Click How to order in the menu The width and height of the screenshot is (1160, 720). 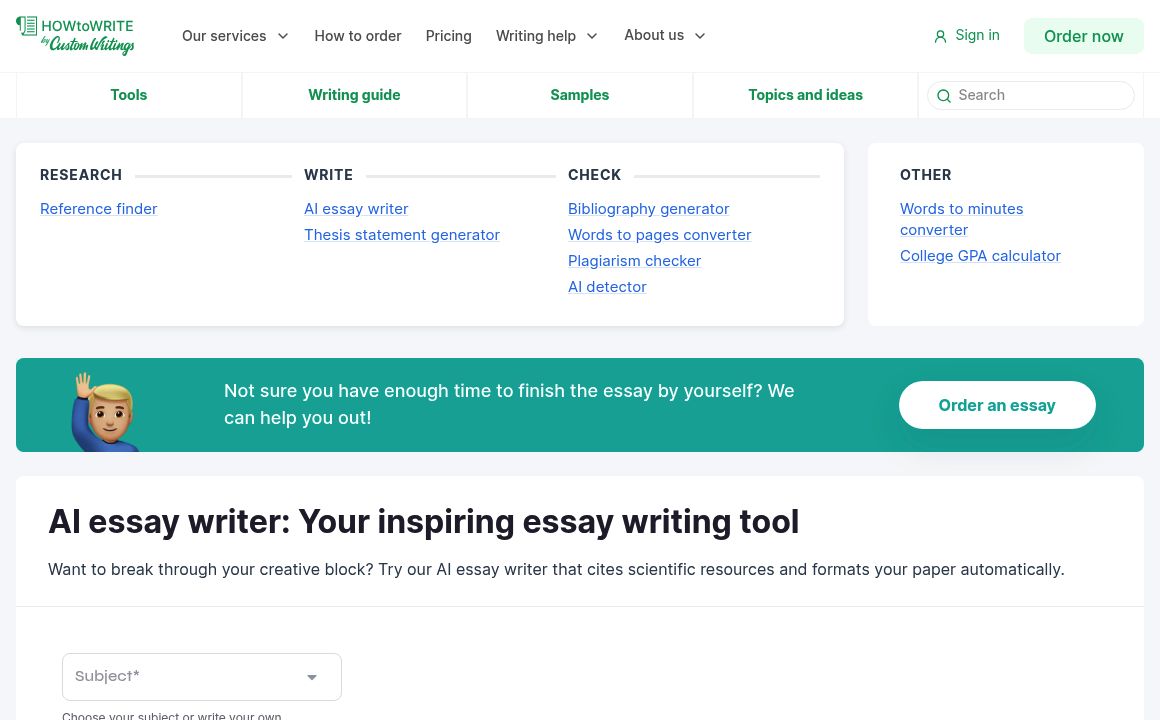357,36
